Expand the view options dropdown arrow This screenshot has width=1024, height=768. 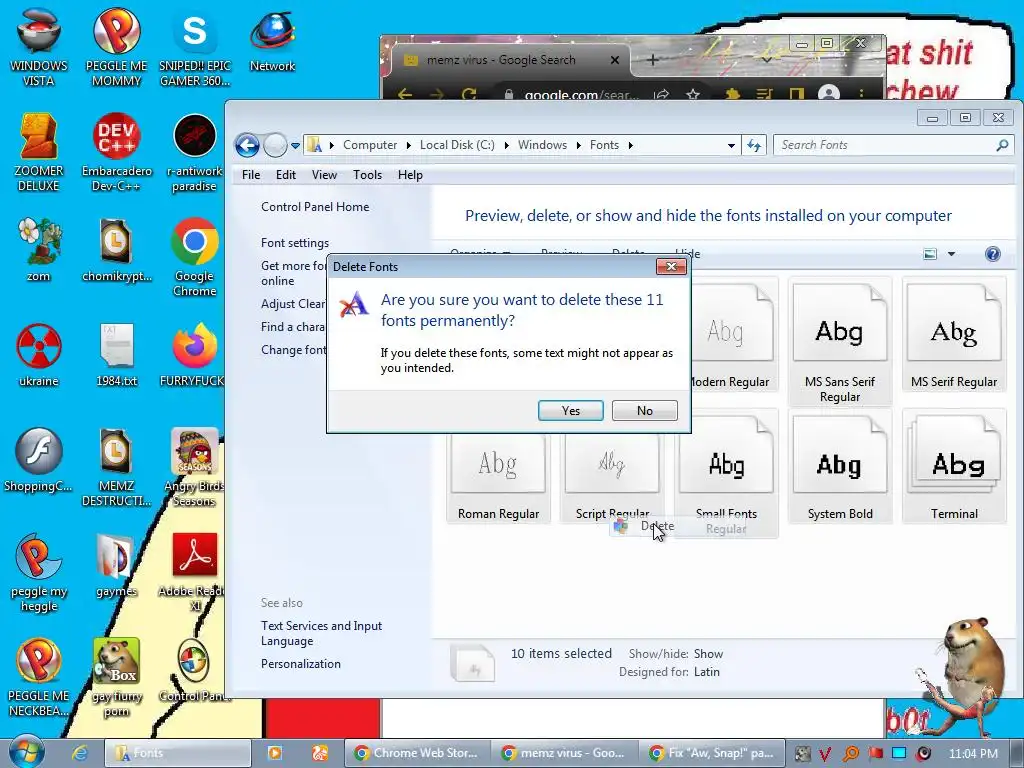[952, 254]
